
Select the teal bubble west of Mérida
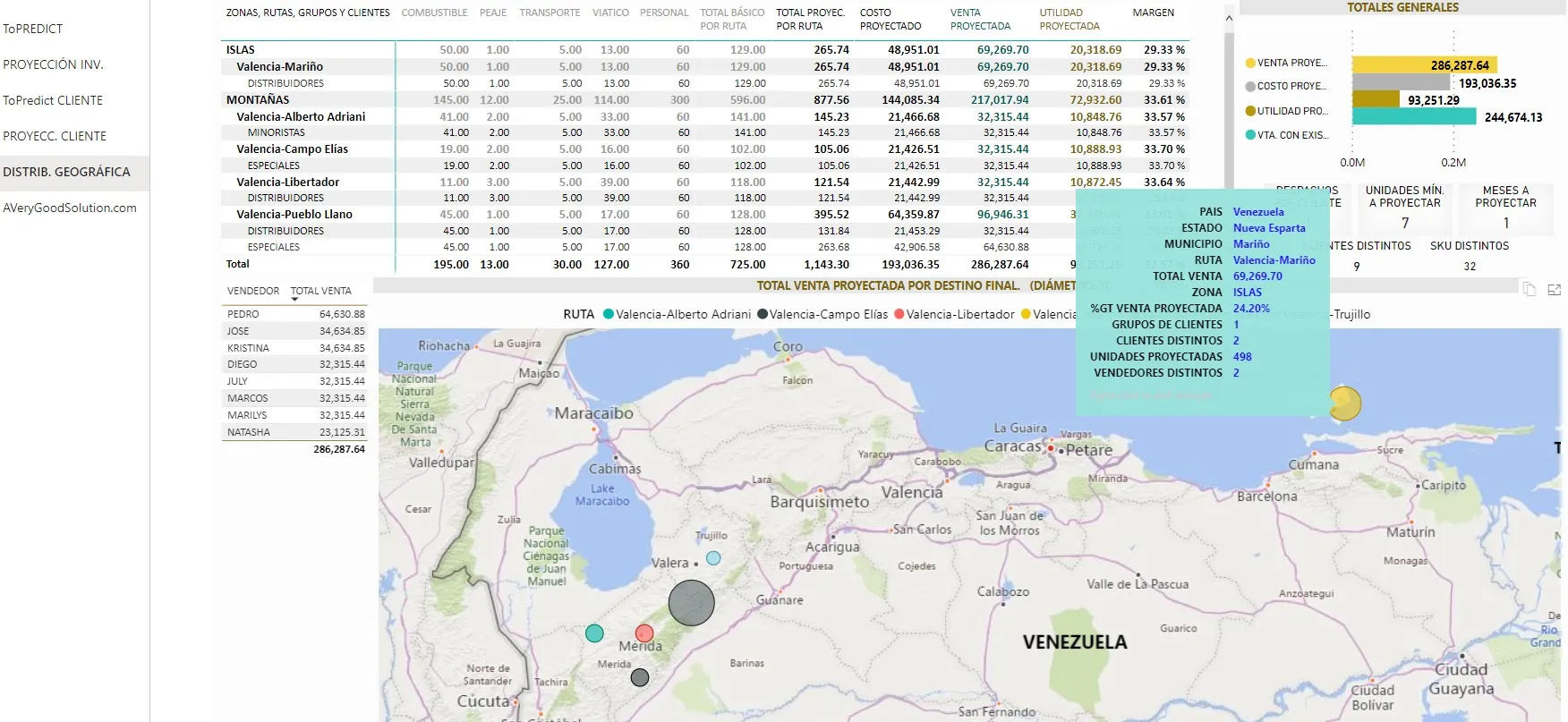click(594, 633)
